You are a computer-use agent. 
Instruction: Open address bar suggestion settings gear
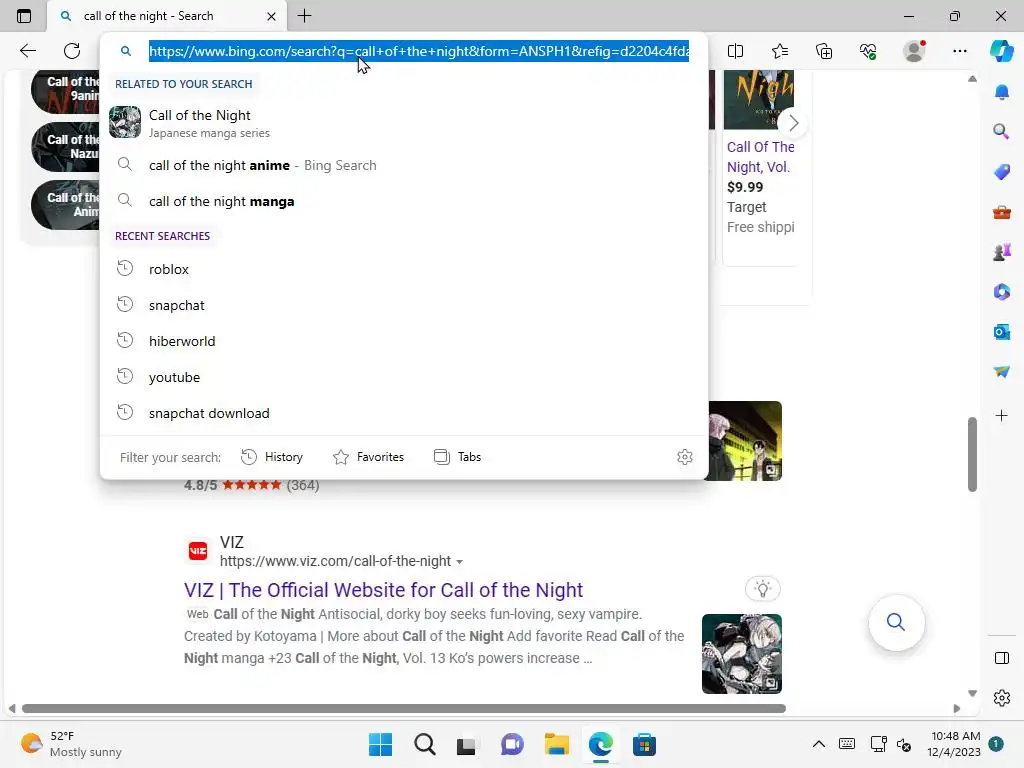tap(684, 456)
